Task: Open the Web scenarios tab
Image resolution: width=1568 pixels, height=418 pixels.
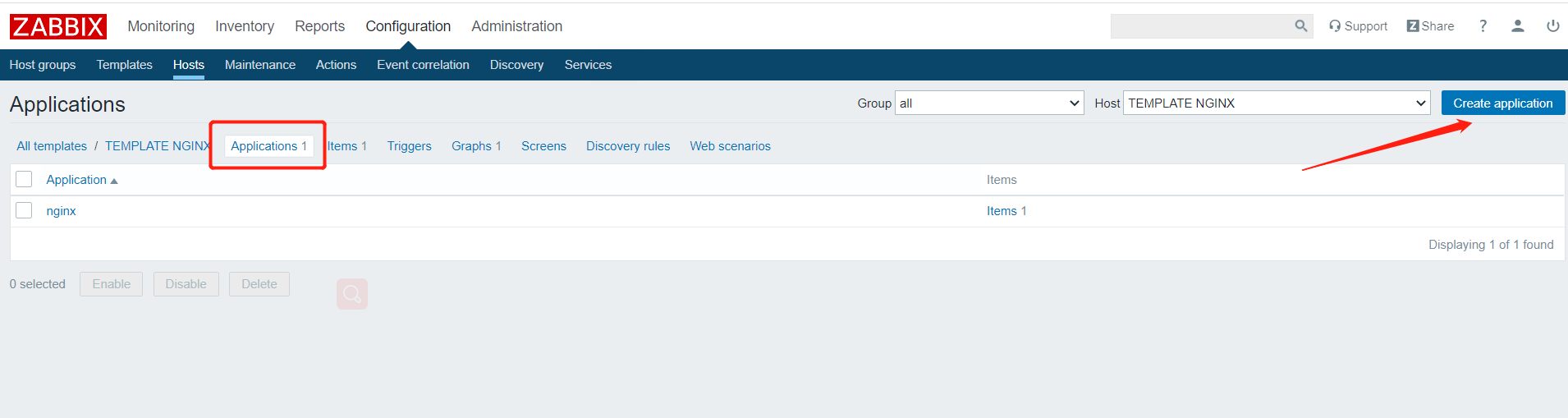Action: pyautogui.click(x=730, y=146)
